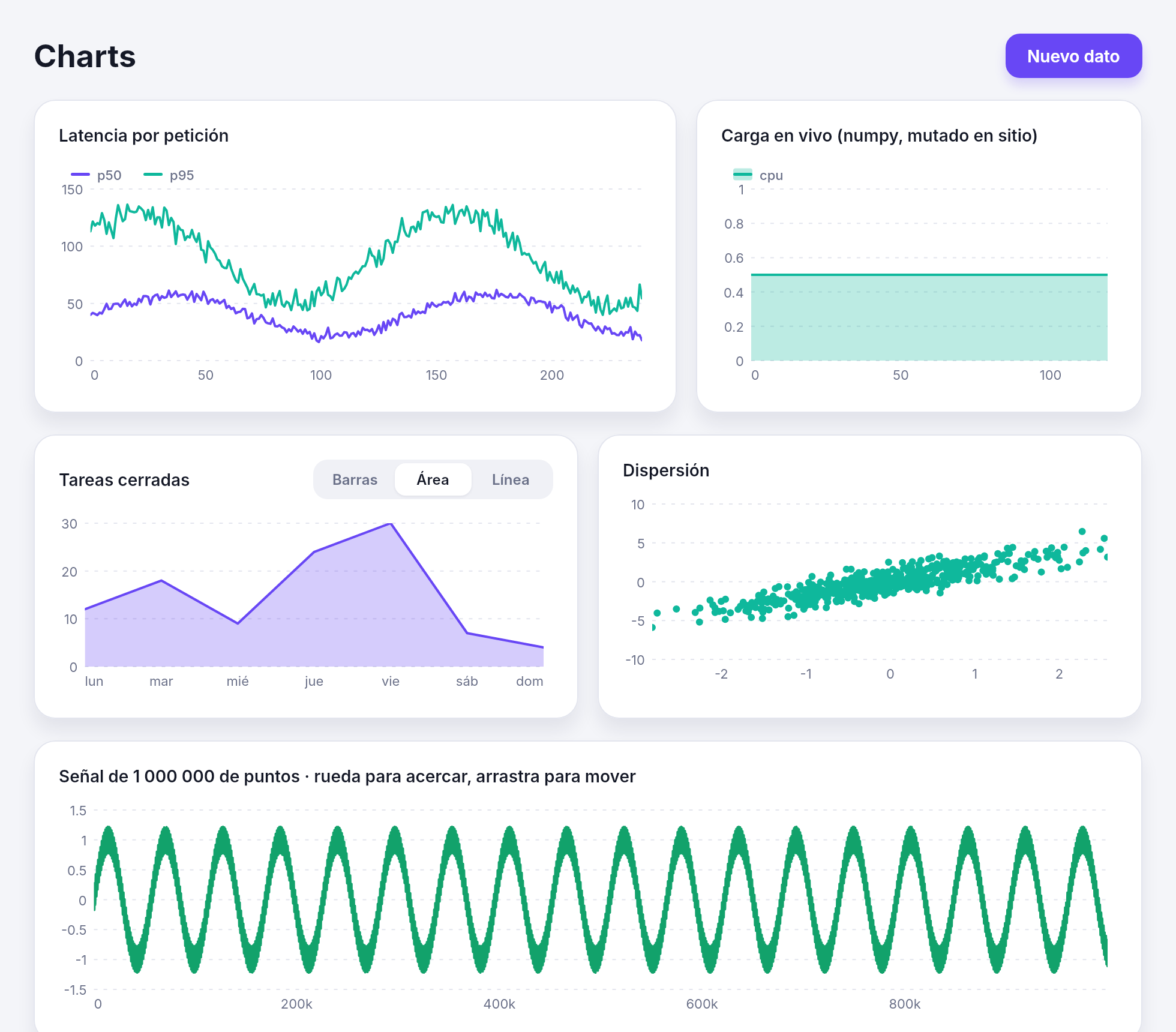Image resolution: width=1176 pixels, height=1032 pixels.
Task: Click the Nuevo dato button
Action: click(1073, 56)
